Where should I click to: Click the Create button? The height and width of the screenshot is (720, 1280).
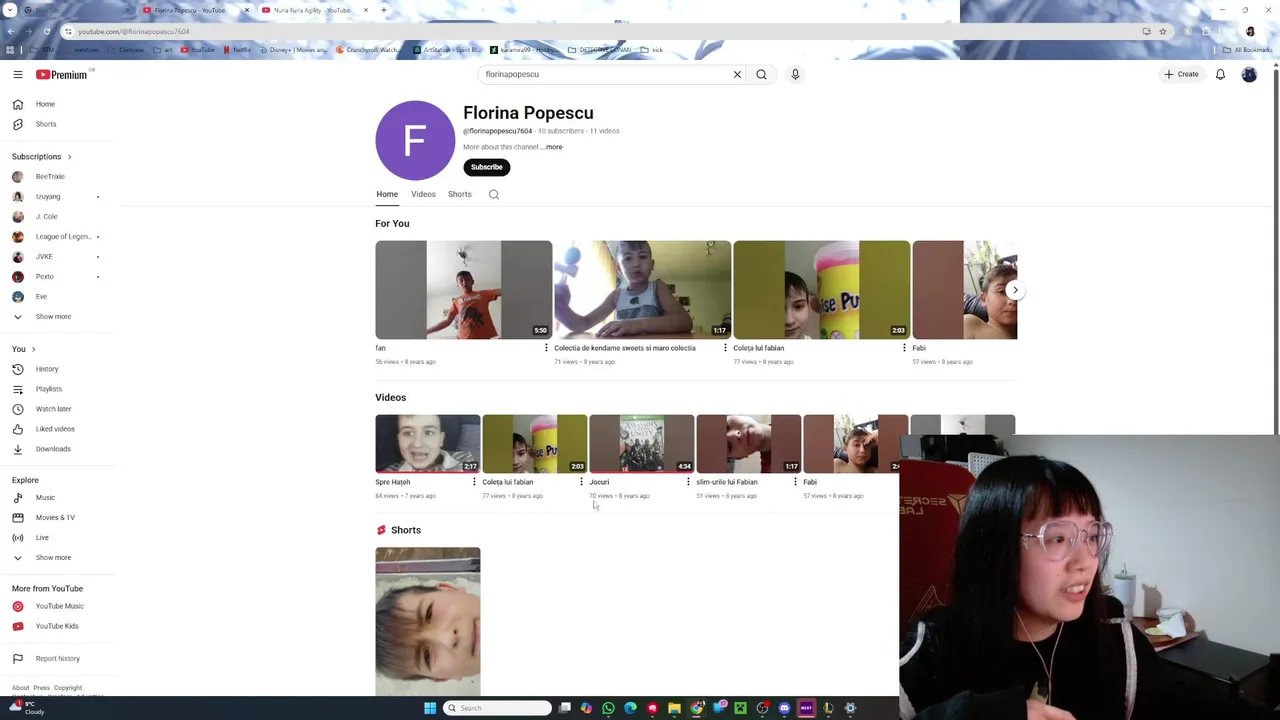pos(1181,74)
